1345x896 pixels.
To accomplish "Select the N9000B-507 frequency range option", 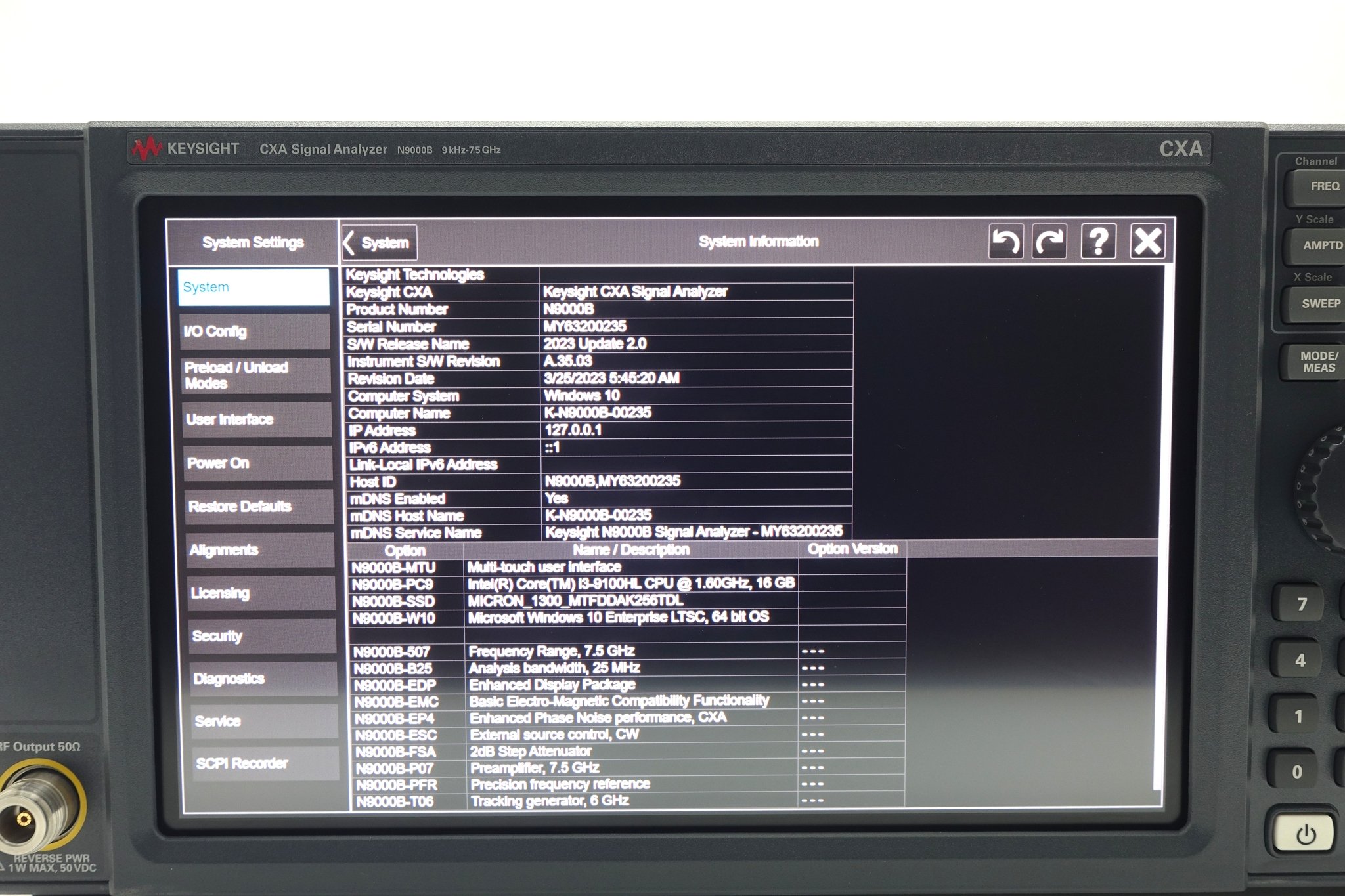I will pyautogui.click(x=628, y=651).
